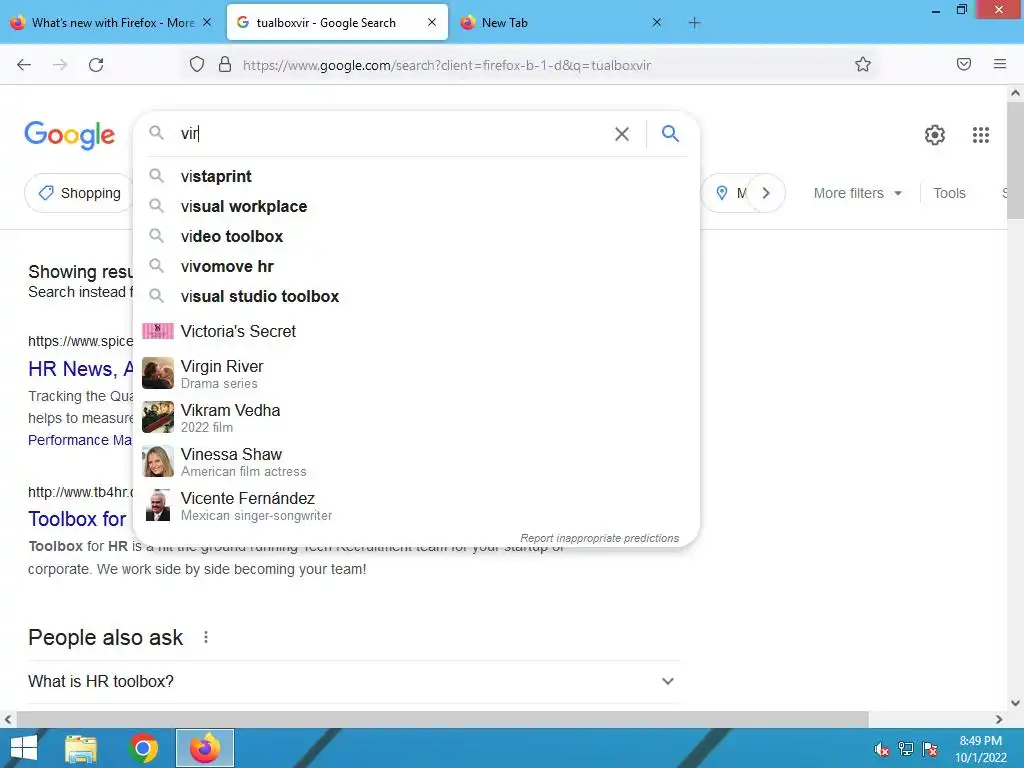The image size is (1024, 768).
Task: Go to the Google logo homepage
Action: coord(69,135)
